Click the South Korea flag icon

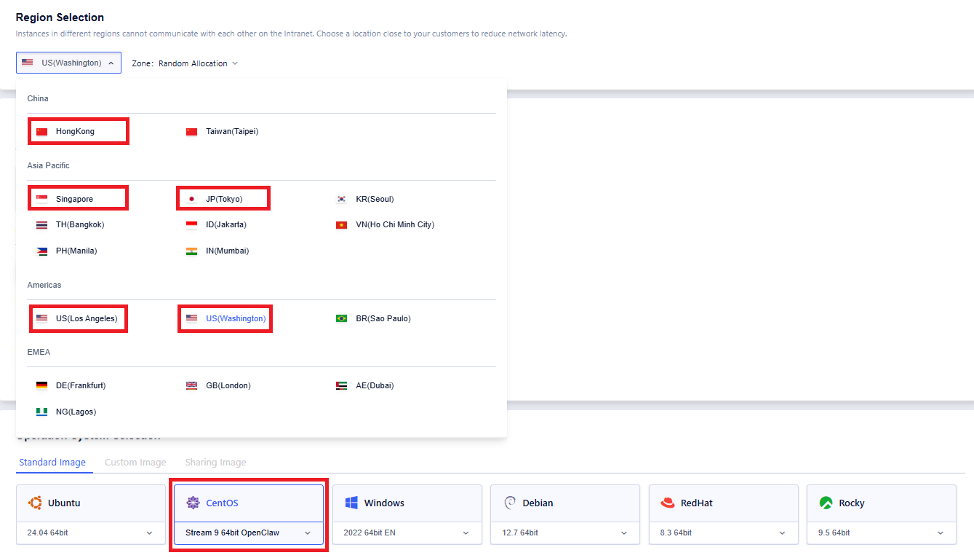(x=342, y=199)
